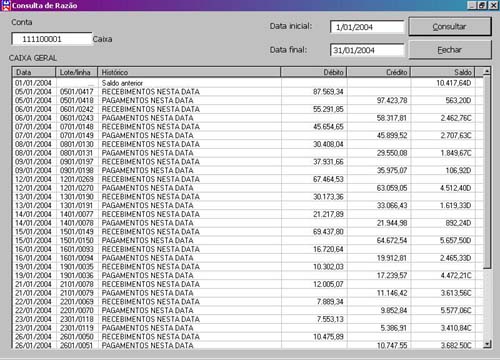Sort by the Data column header
The width and height of the screenshot is (500, 360).
pos(34,72)
